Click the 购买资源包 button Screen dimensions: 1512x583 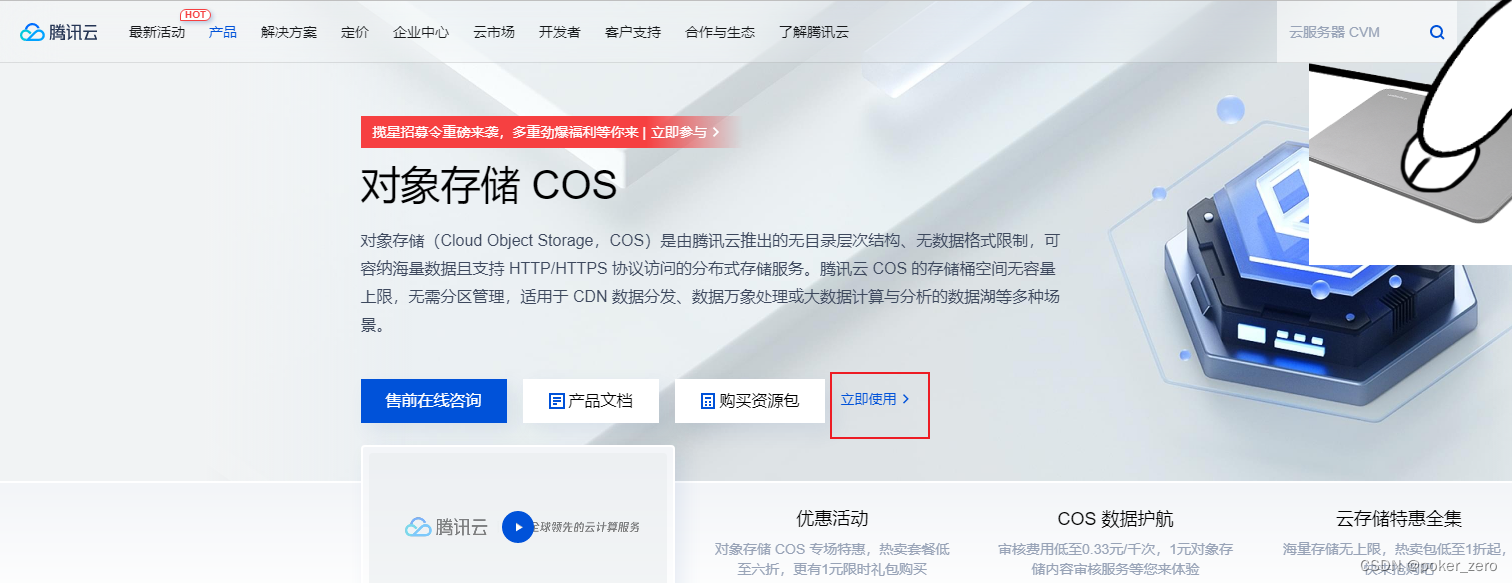click(750, 401)
